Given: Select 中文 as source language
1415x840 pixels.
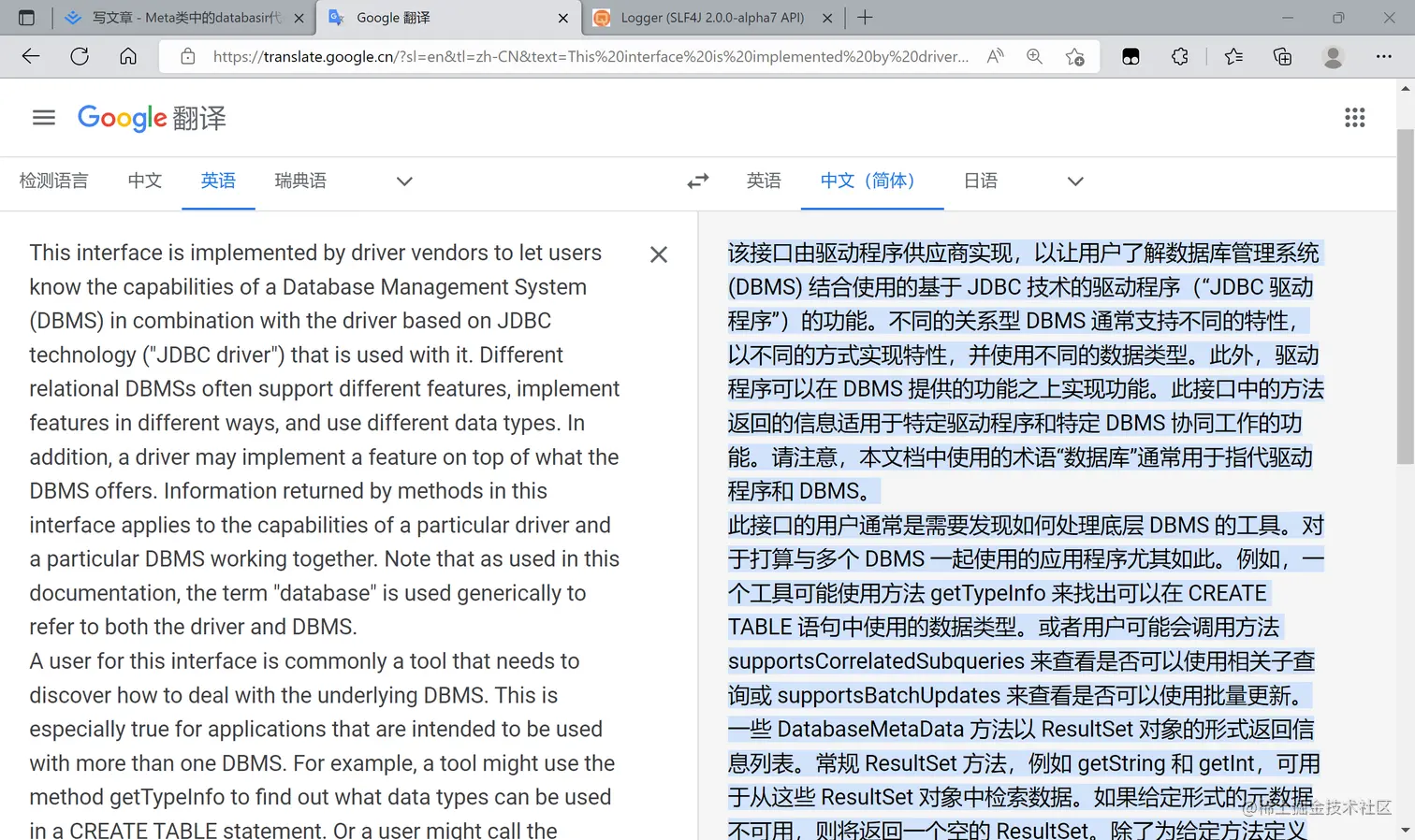Looking at the screenshot, I should tap(145, 181).
